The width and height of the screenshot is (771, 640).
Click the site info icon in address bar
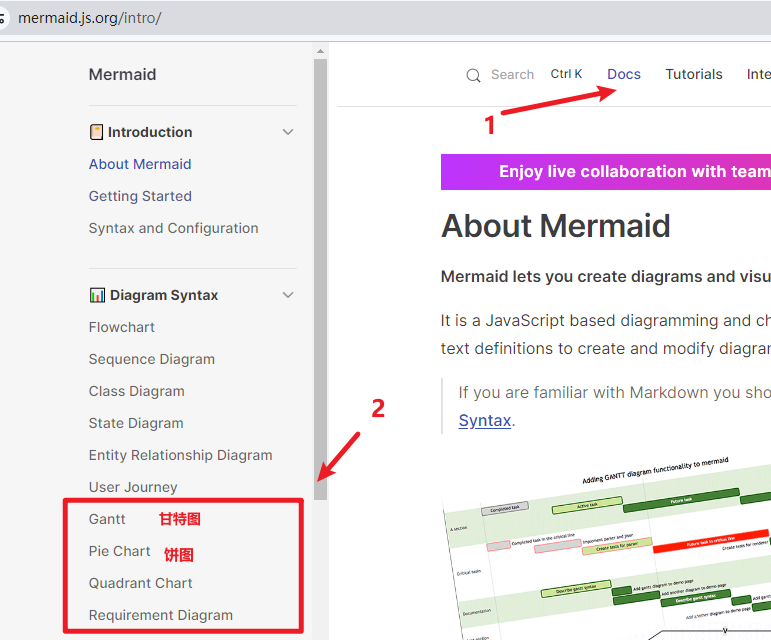pyautogui.click(x=2, y=19)
